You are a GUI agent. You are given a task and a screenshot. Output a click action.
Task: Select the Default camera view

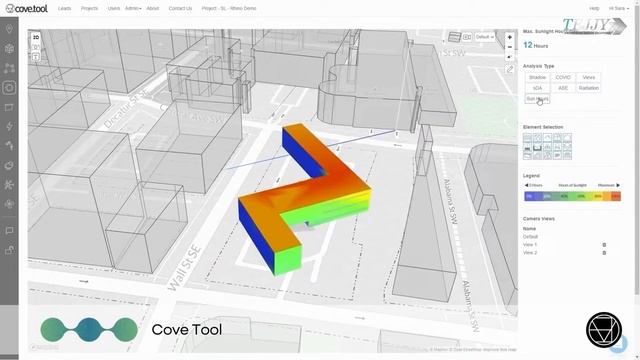coord(530,237)
